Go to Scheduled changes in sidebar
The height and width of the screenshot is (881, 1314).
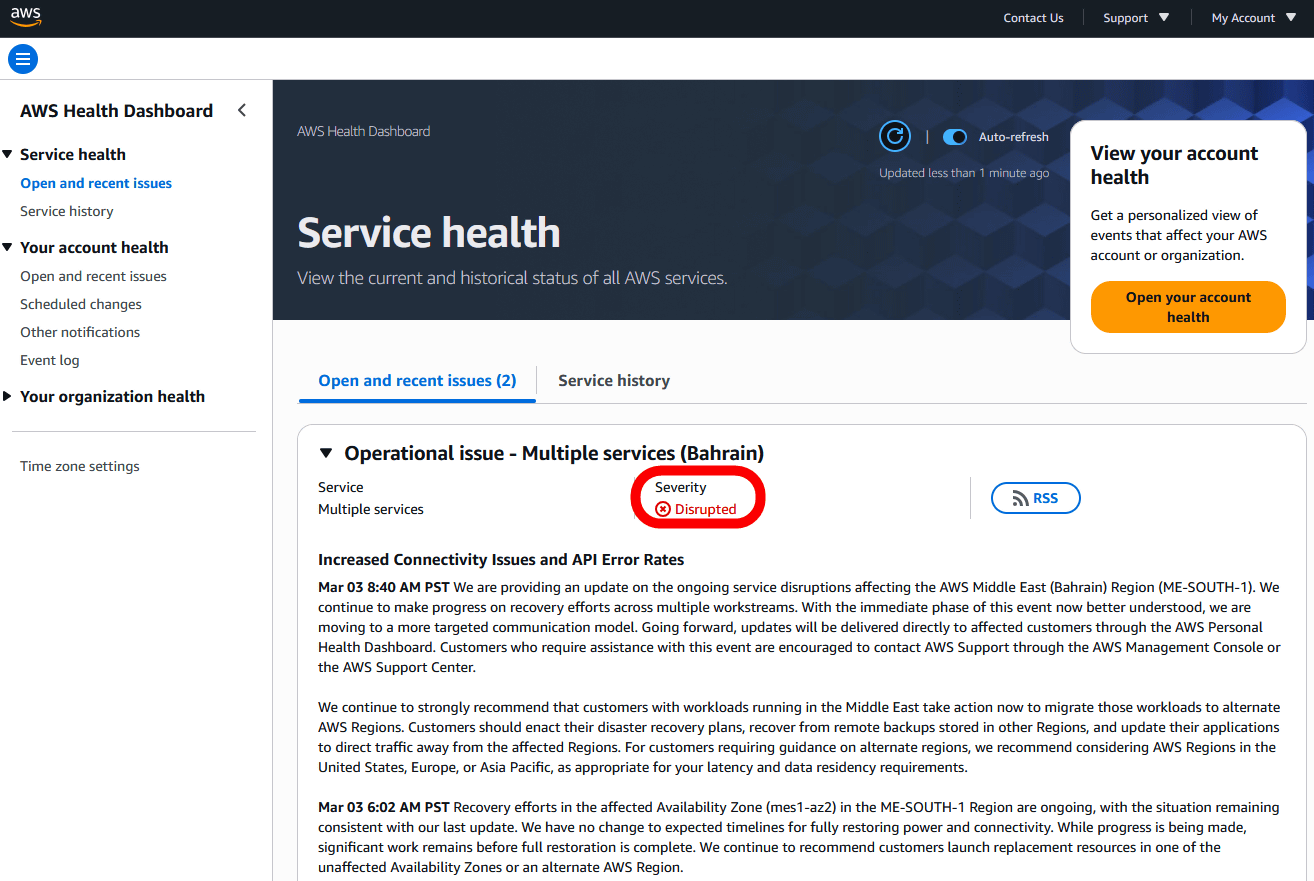coord(81,305)
